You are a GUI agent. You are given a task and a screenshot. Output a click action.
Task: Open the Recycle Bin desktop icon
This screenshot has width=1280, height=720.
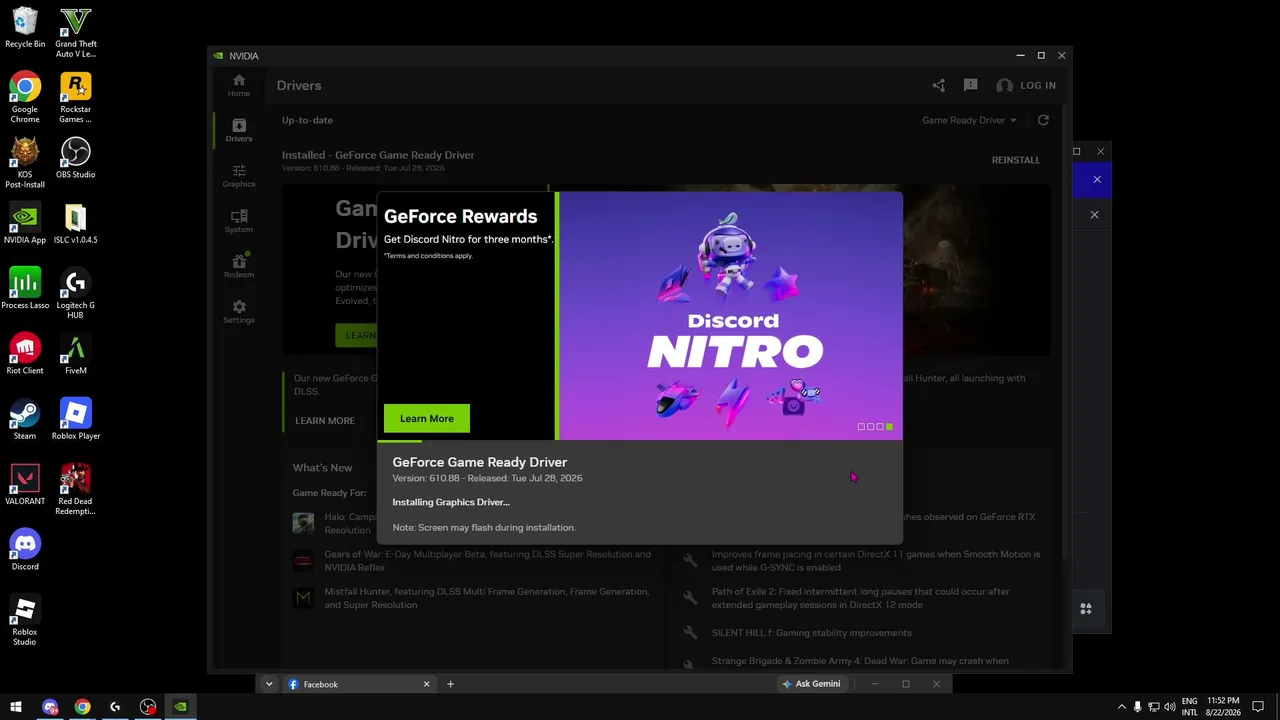[25, 28]
